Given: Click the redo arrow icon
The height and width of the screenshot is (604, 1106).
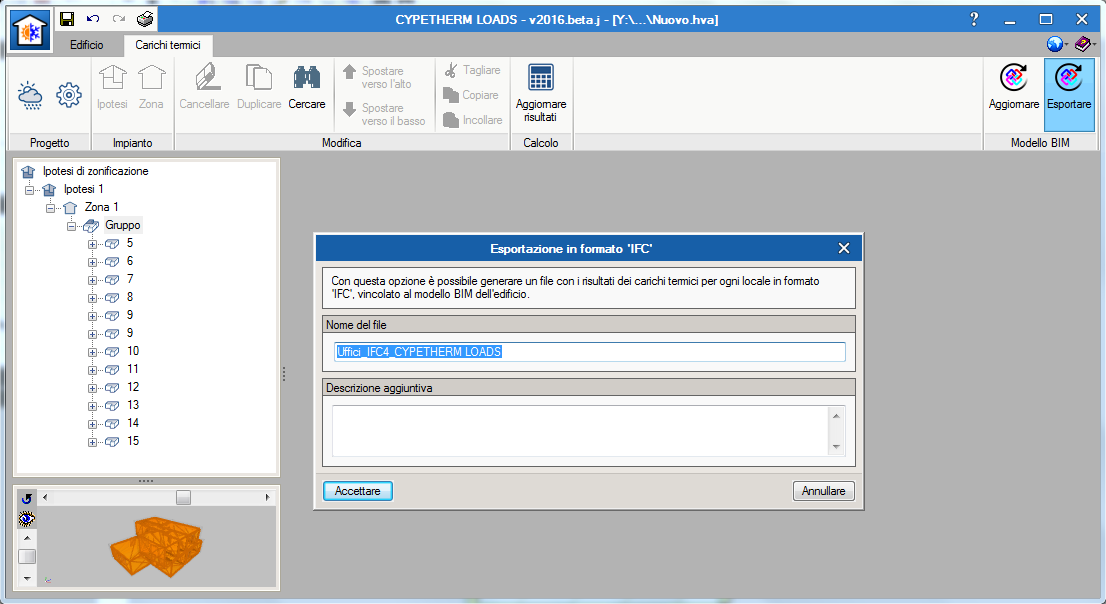Looking at the screenshot, I should coord(119,19).
